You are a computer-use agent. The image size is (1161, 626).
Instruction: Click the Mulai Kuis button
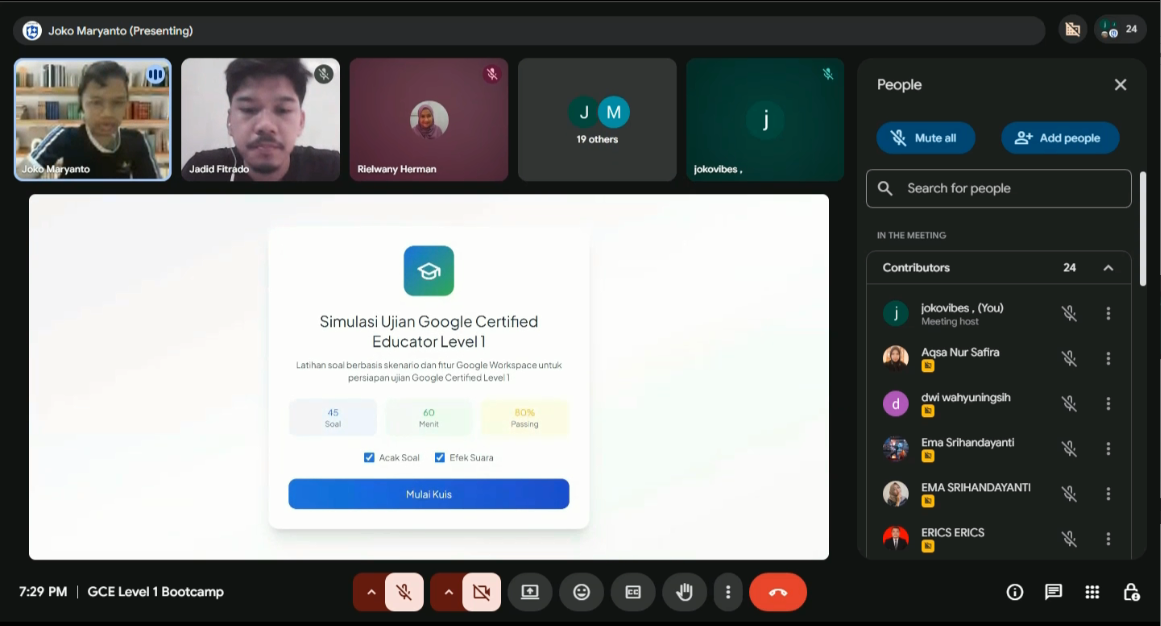(x=429, y=494)
